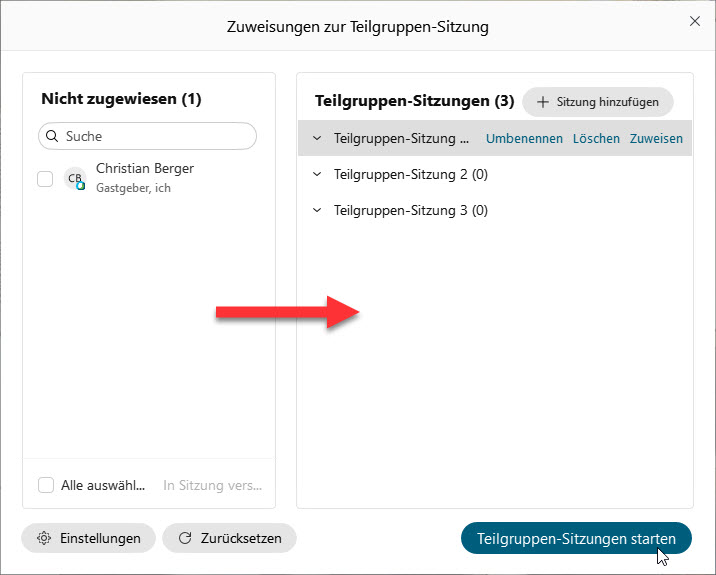Expand Teilgruppen-Sitzung 3 chevron
This screenshot has width=716, height=575.
(x=317, y=211)
